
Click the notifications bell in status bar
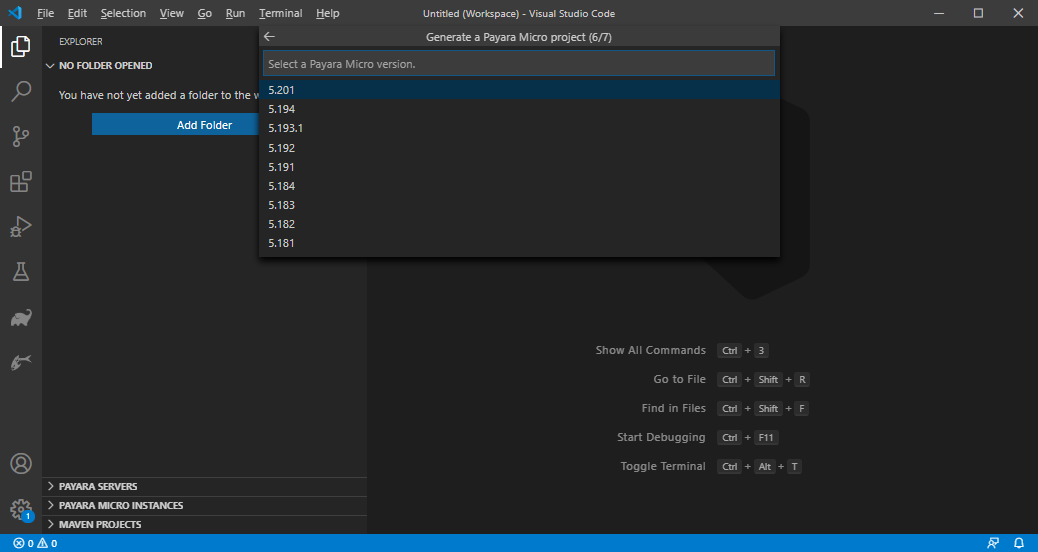pyautogui.click(x=1019, y=543)
